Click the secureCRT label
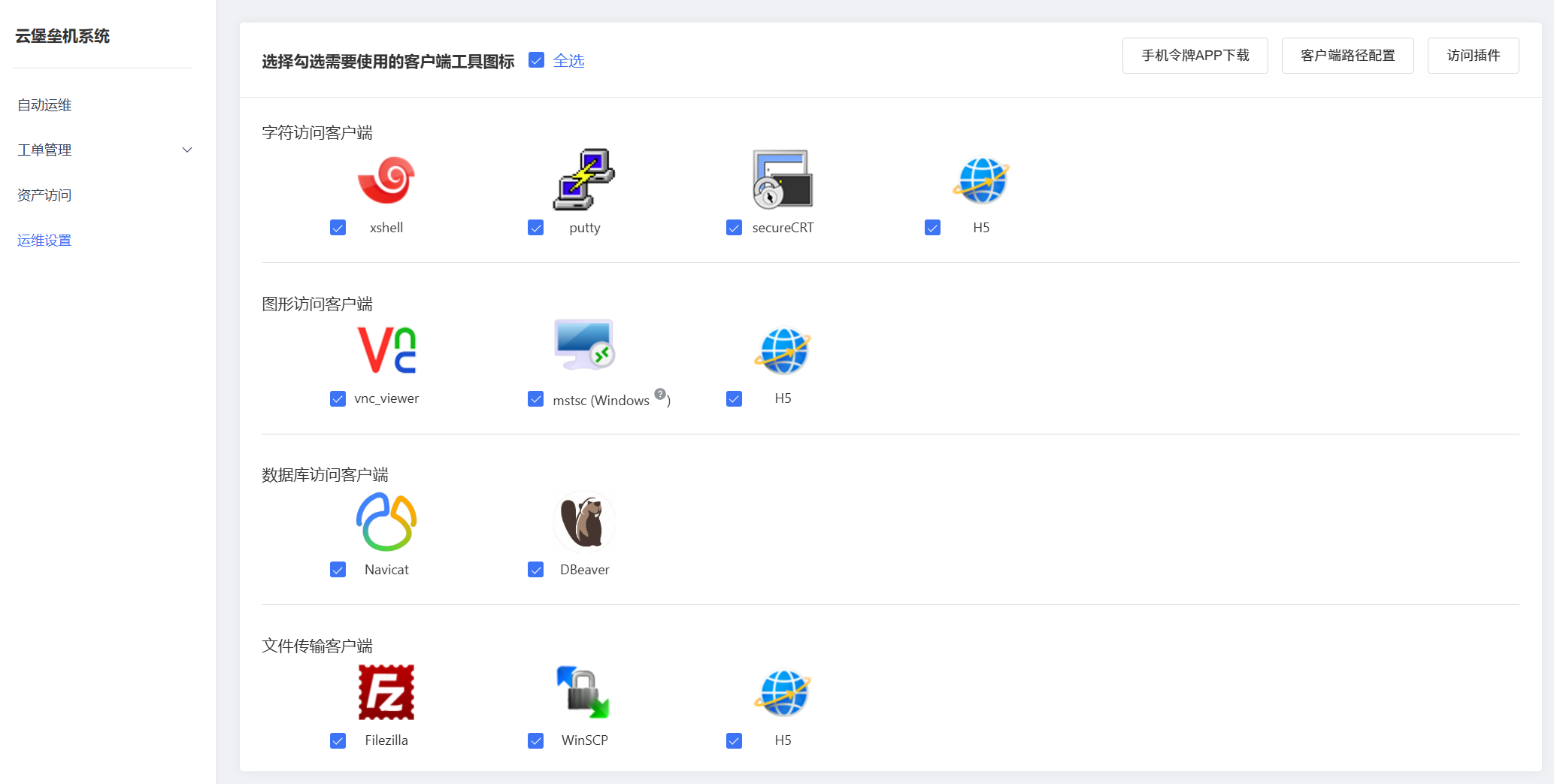 pos(783,228)
